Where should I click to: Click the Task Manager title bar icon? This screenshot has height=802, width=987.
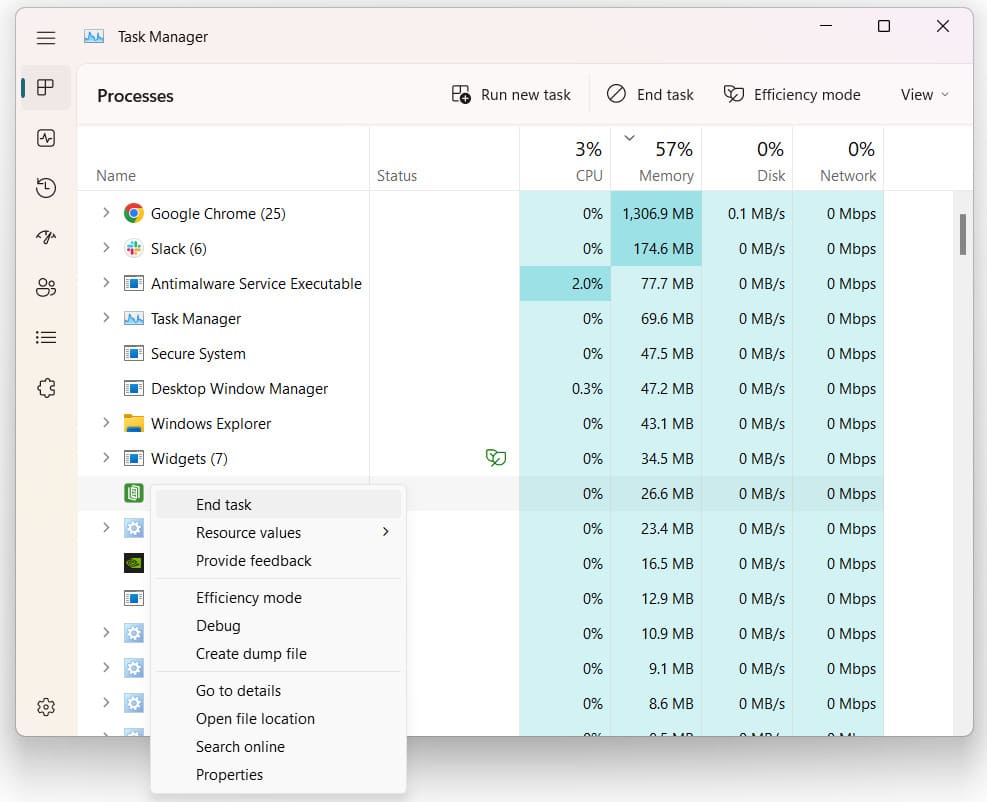click(94, 37)
